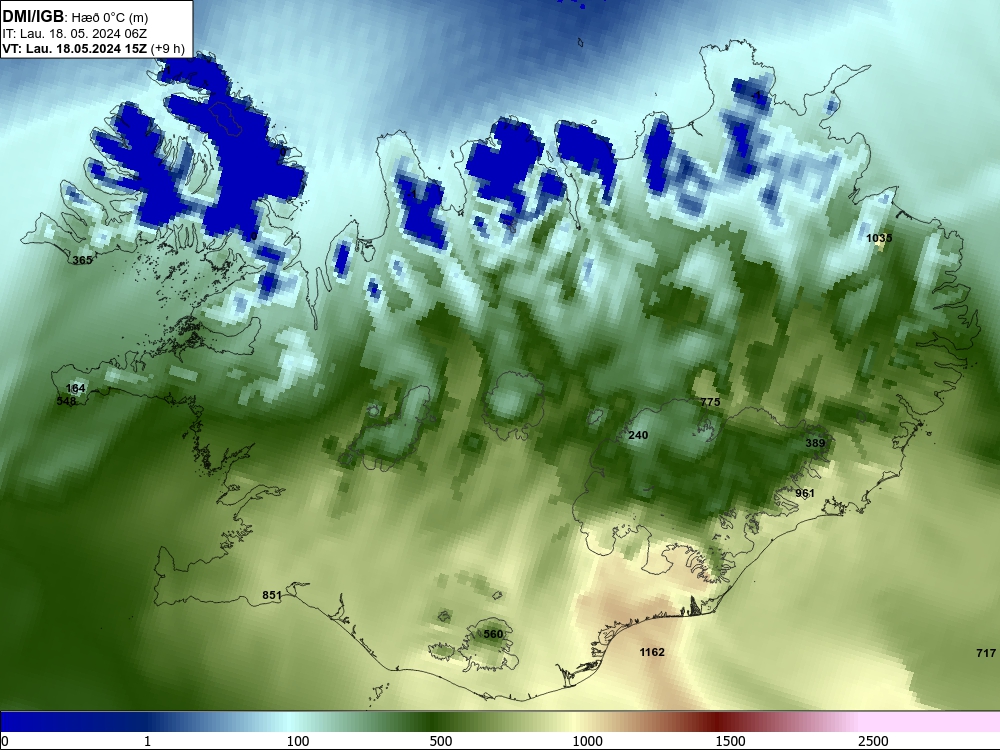Click the 548 map value label

(x=66, y=401)
